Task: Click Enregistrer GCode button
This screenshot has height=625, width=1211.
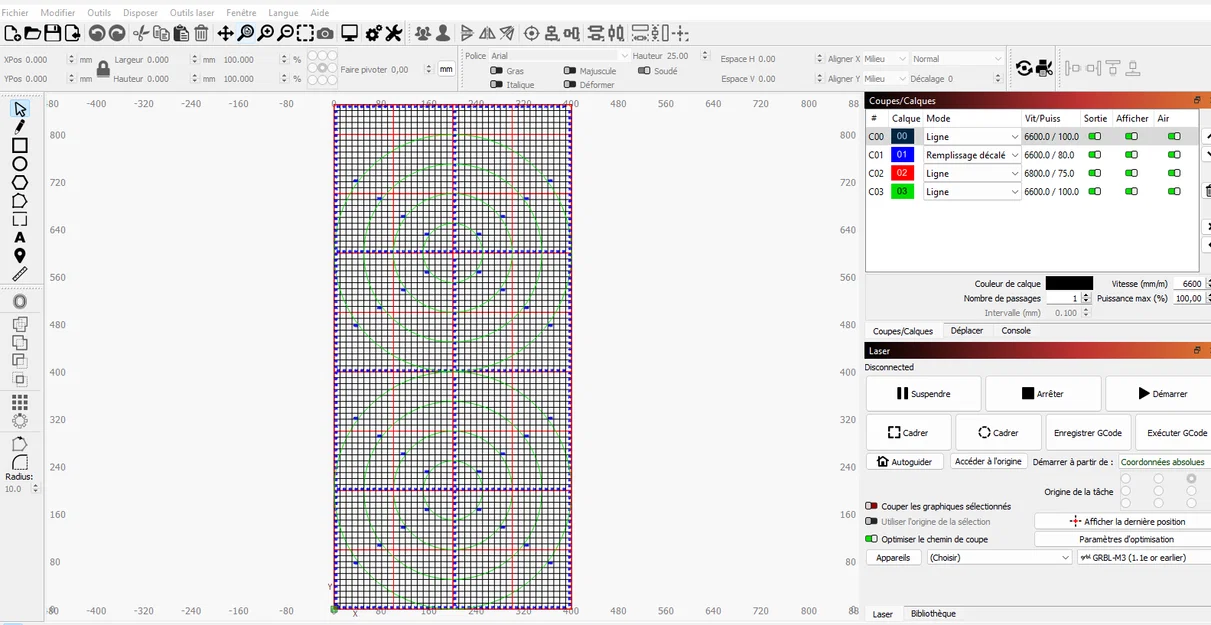Action: click(1088, 433)
